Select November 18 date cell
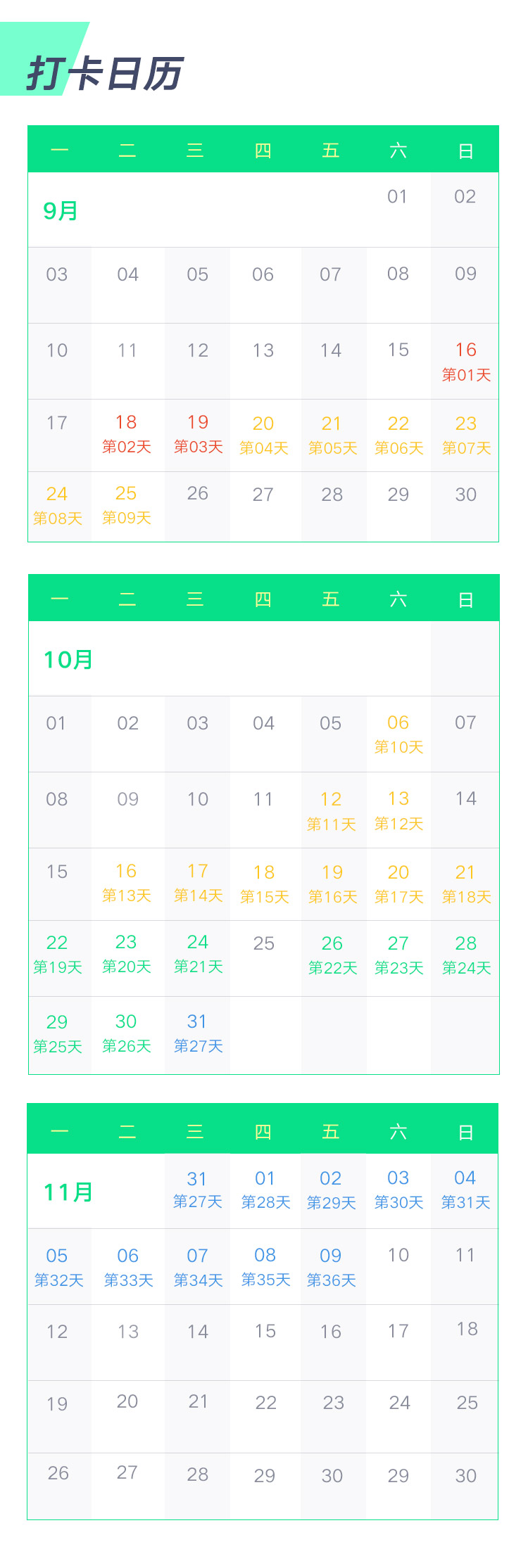Image resolution: width=528 pixels, height=1568 pixels. (467, 1329)
